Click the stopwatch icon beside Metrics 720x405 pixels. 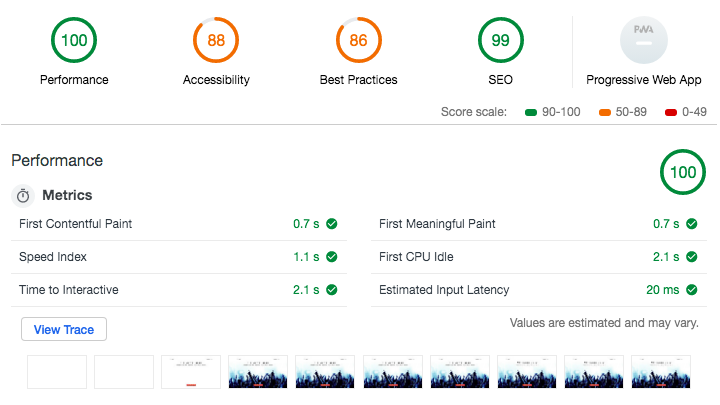23,196
